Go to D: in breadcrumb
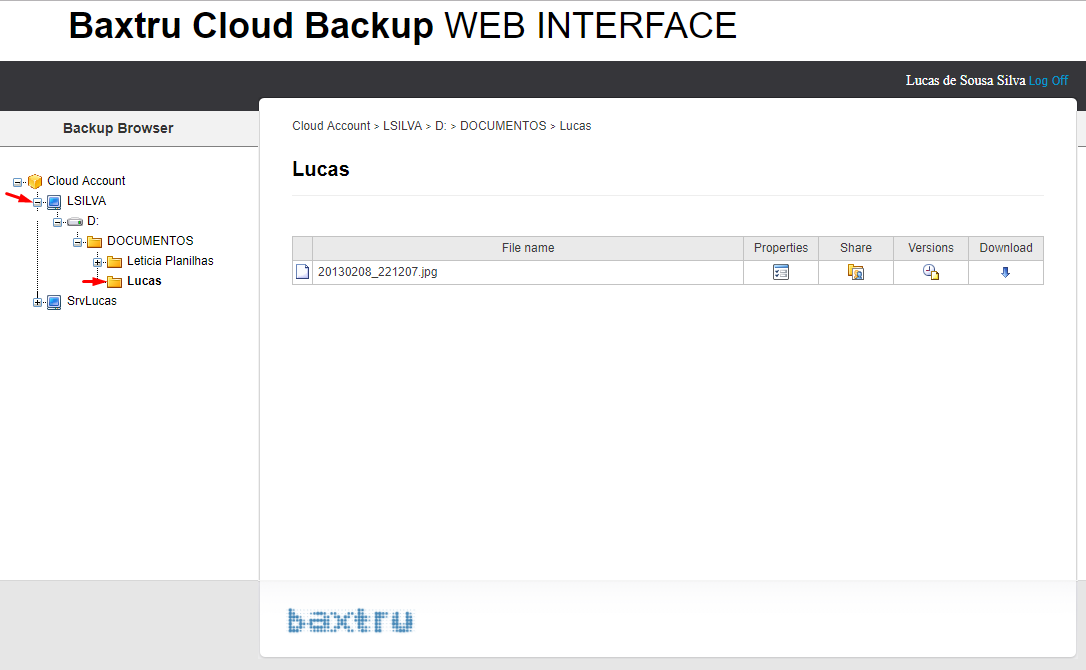The width and height of the screenshot is (1086, 670). (x=440, y=125)
